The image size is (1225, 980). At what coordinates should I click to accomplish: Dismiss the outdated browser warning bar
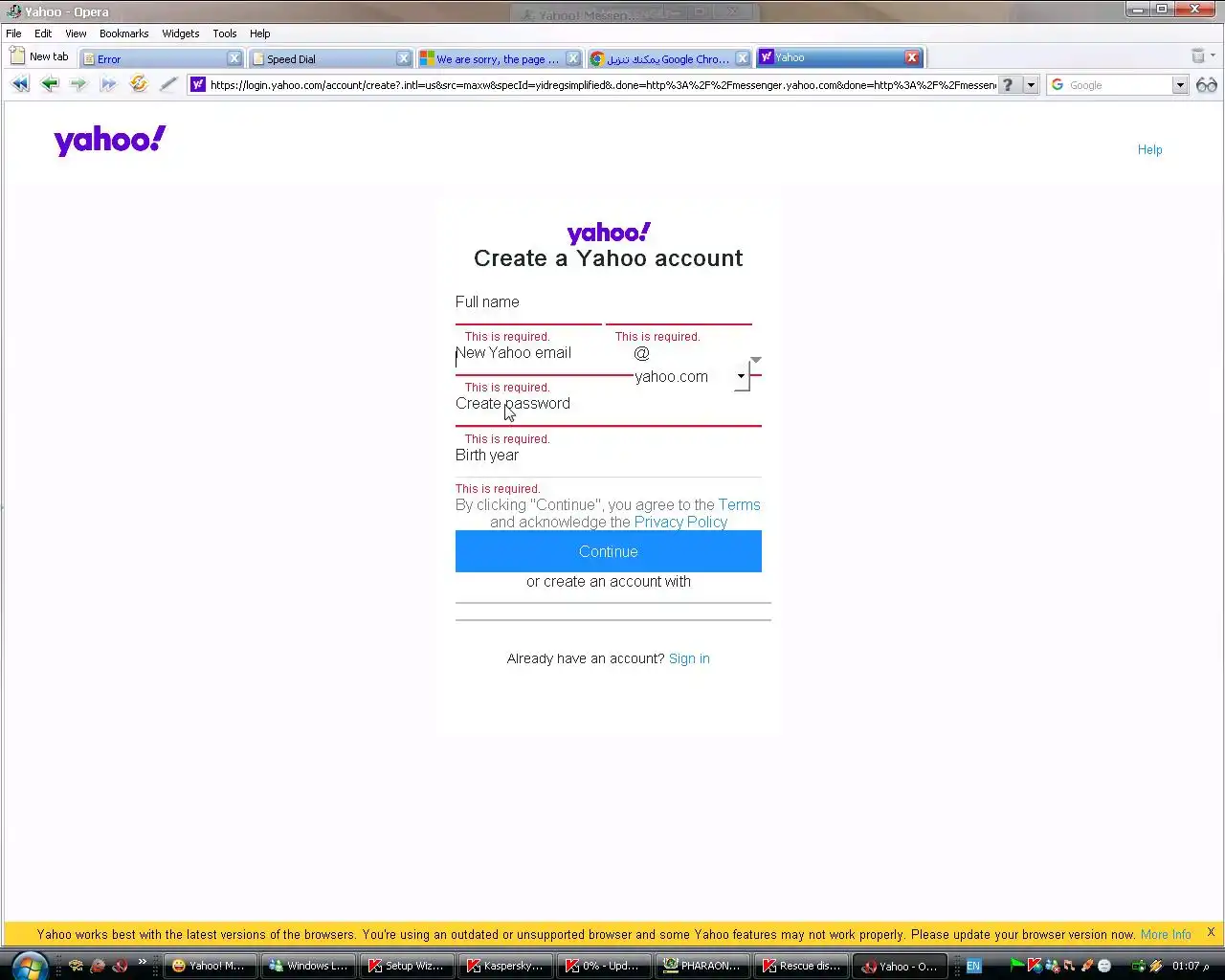click(x=1211, y=932)
